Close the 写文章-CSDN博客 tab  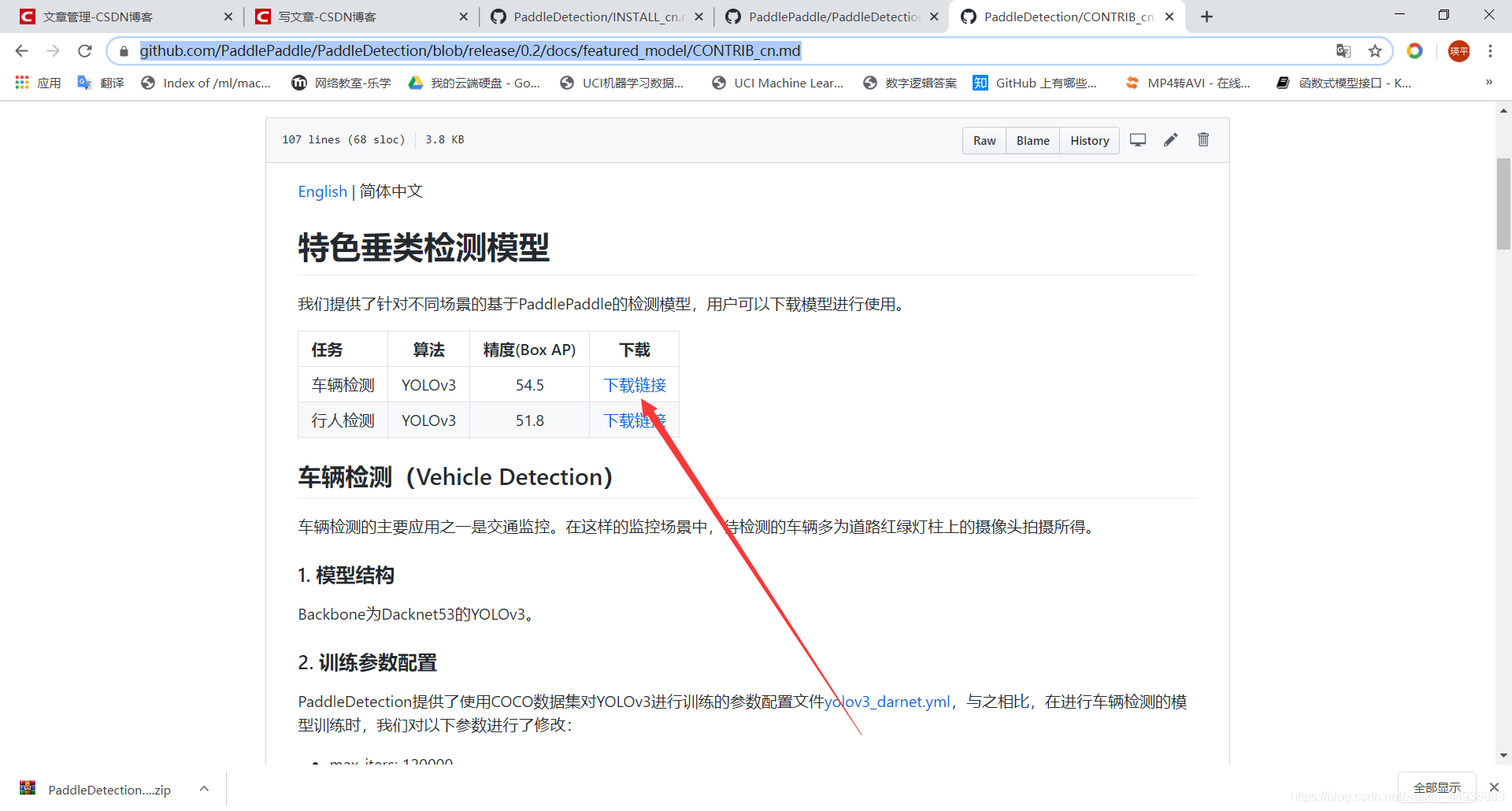pyautogui.click(x=463, y=17)
